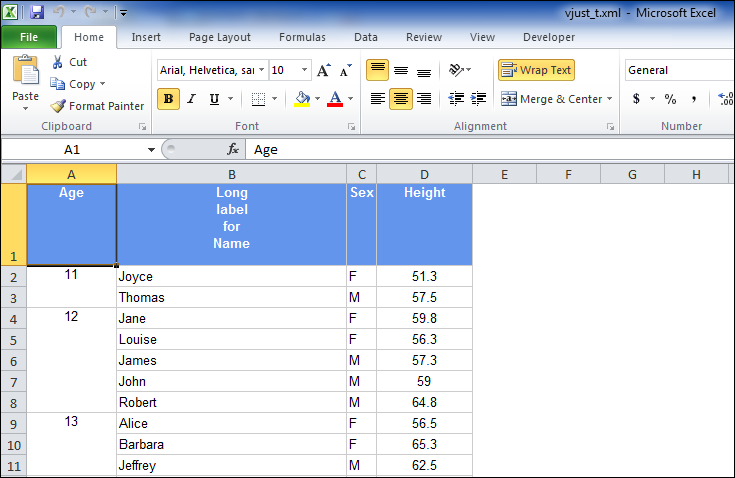Click the Percent Style icon

pyautogui.click(x=670, y=99)
